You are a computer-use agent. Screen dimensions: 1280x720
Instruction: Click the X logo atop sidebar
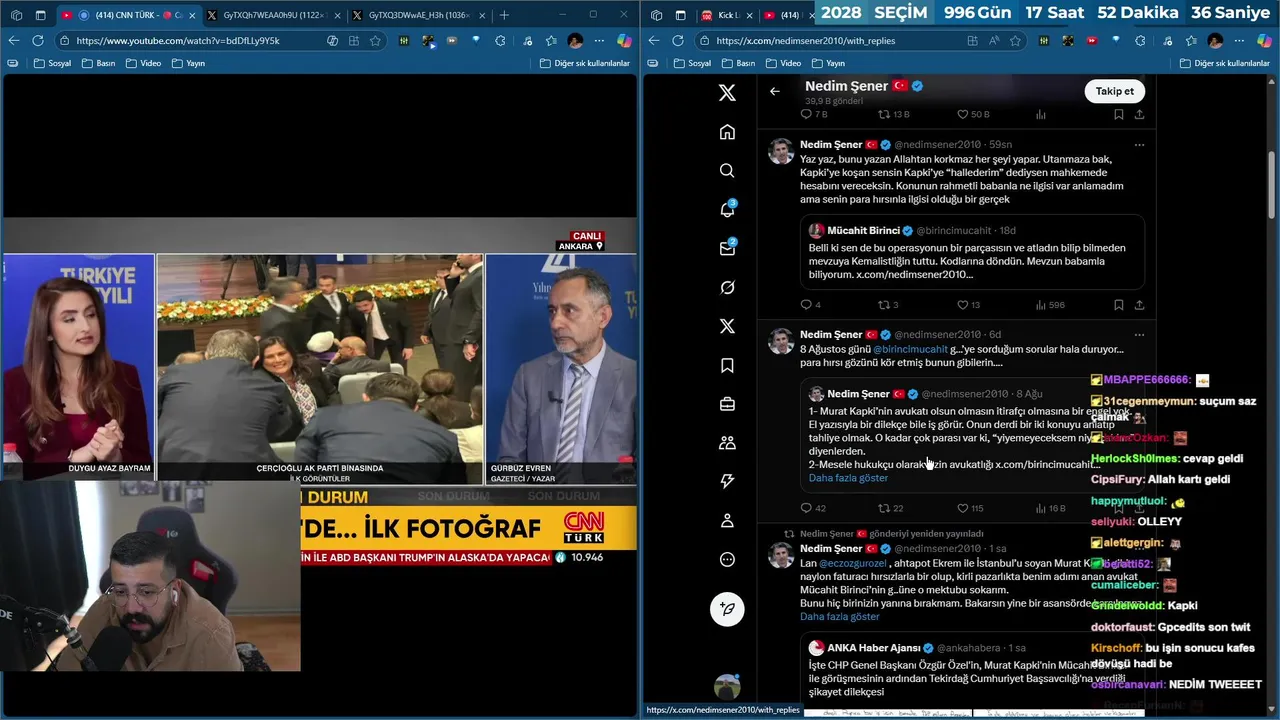727,93
